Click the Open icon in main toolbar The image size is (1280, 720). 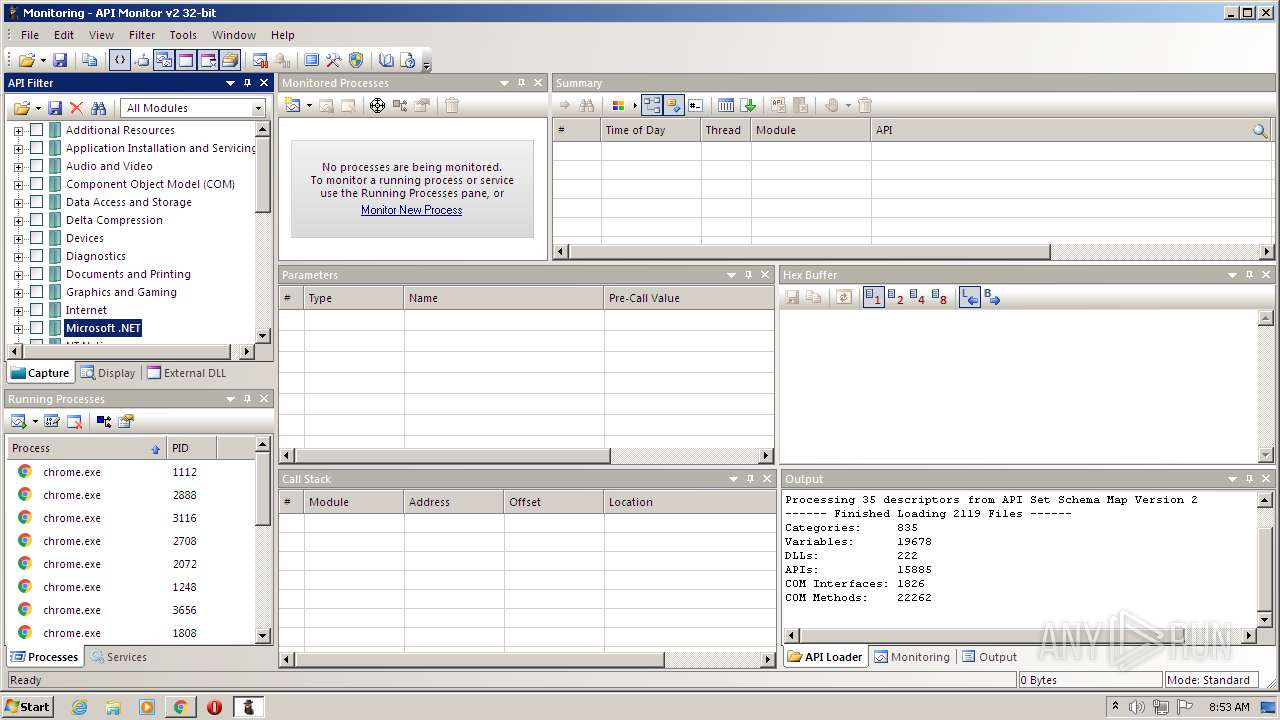[x=26, y=60]
